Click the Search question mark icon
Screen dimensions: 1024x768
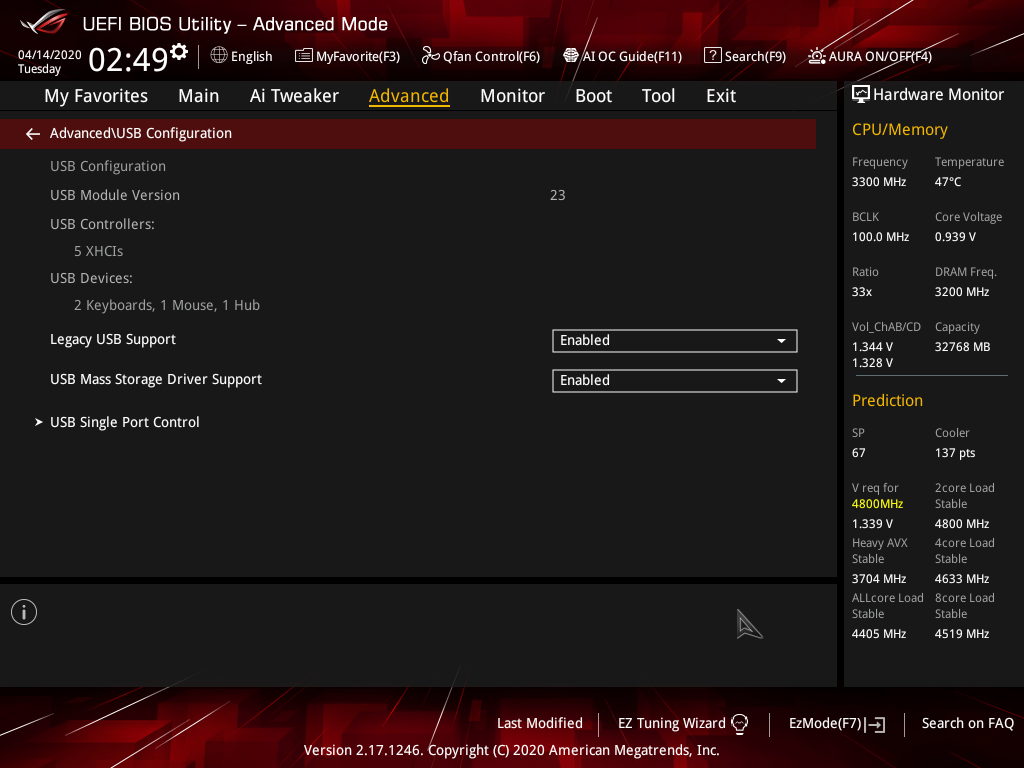(x=712, y=56)
